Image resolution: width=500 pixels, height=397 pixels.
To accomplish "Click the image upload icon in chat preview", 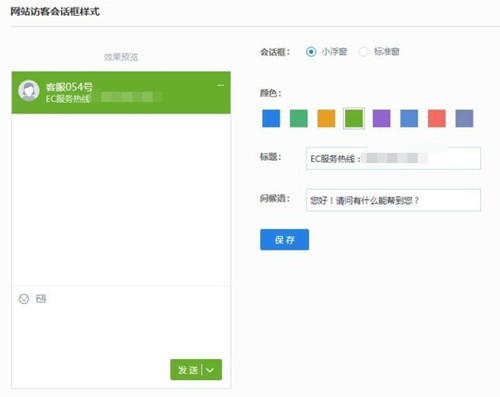I will coord(41,299).
